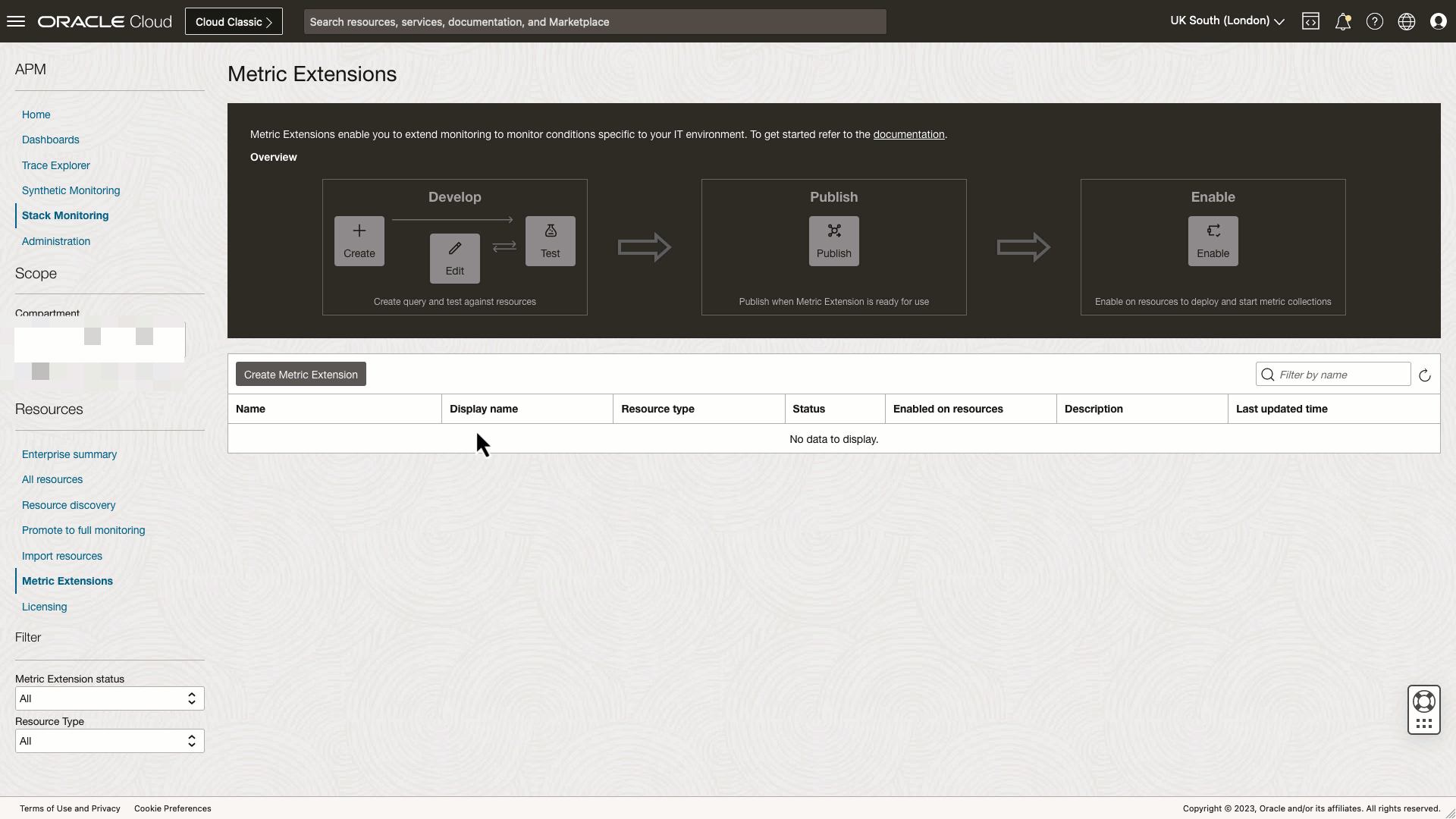
Task: Click the Publish icon in overview
Action: 833,240
